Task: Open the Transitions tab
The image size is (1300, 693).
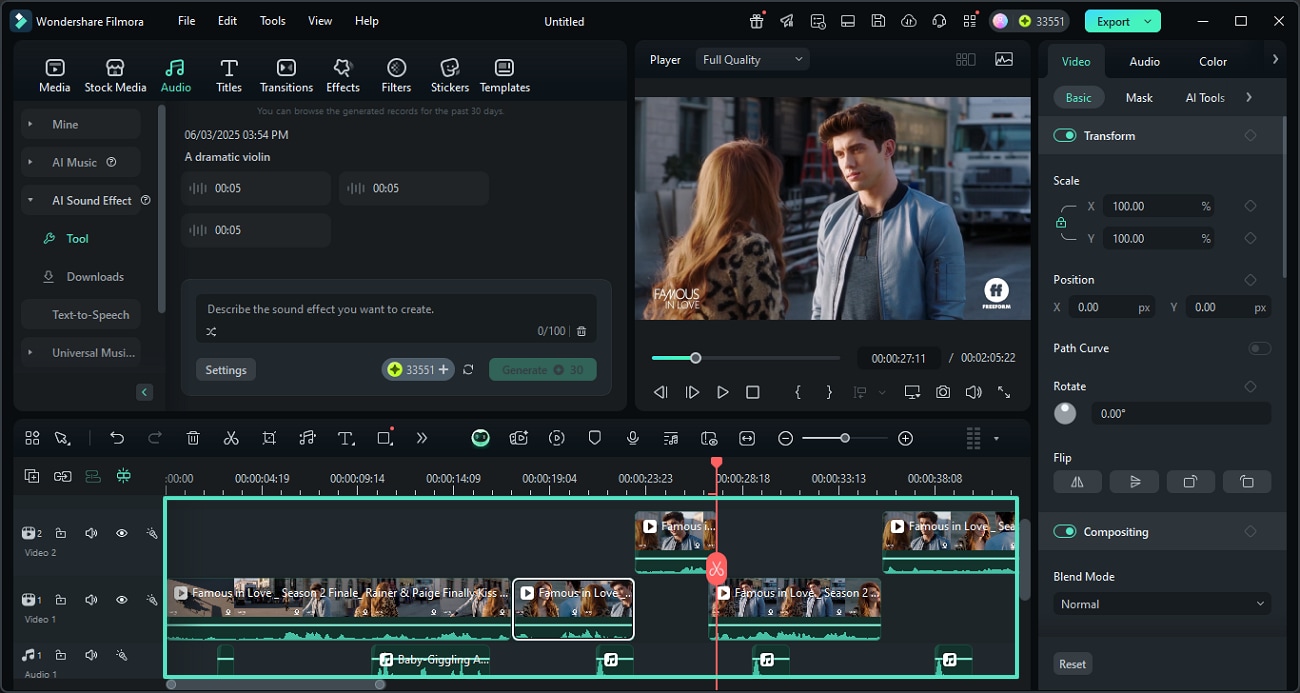Action: click(286, 75)
